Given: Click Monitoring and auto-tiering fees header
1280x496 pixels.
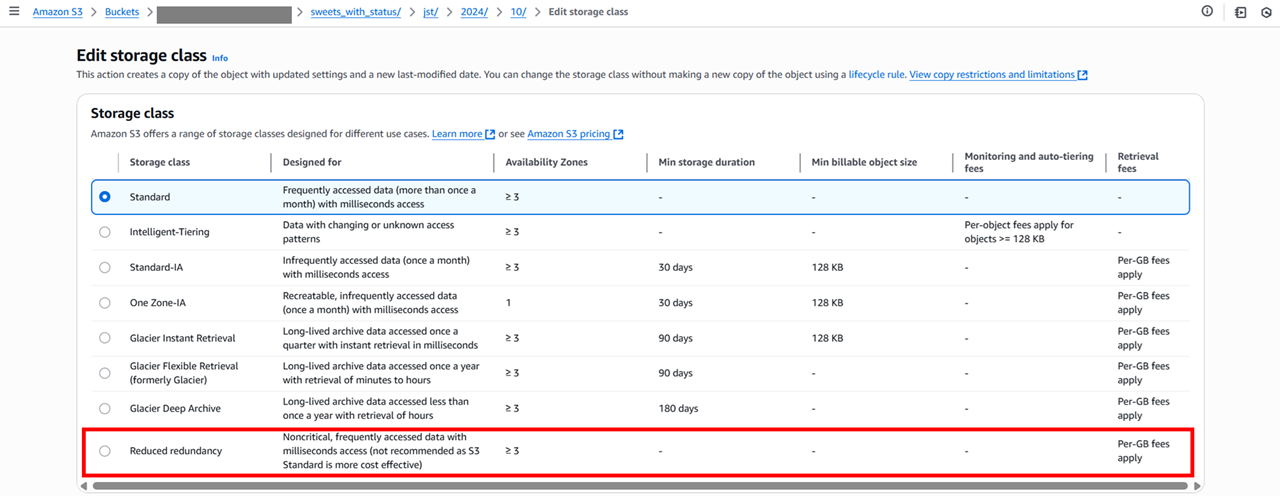Looking at the screenshot, I should (x=1029, y=162).
